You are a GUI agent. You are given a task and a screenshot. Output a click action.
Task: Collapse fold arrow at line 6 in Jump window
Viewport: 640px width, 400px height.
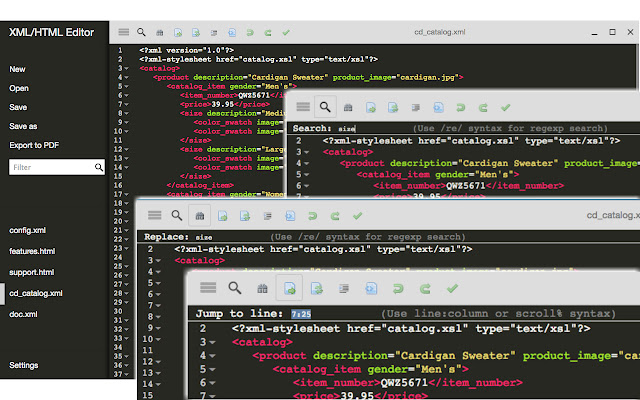pos(213,383)
